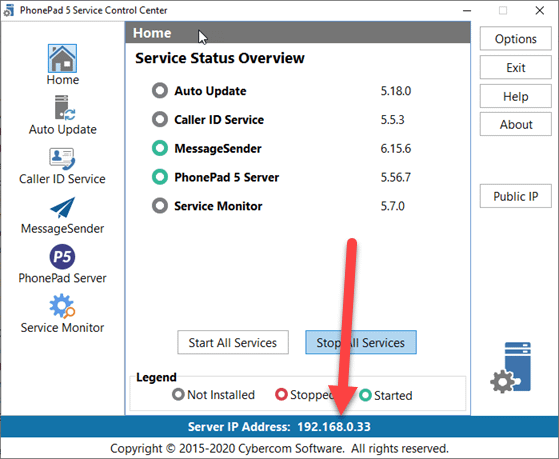
Task: Select the Service Monitor gear icon
Action: point(62,306)
